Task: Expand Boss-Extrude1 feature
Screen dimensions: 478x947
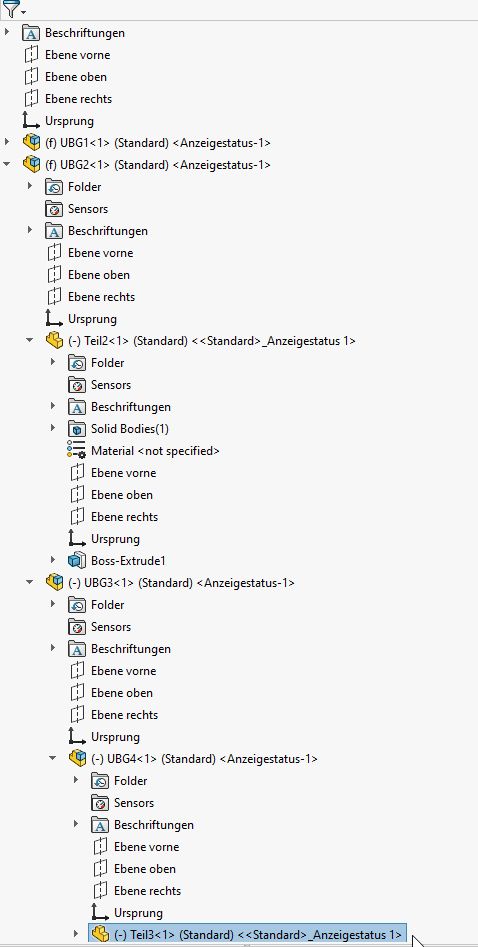Action: point(53,560)
